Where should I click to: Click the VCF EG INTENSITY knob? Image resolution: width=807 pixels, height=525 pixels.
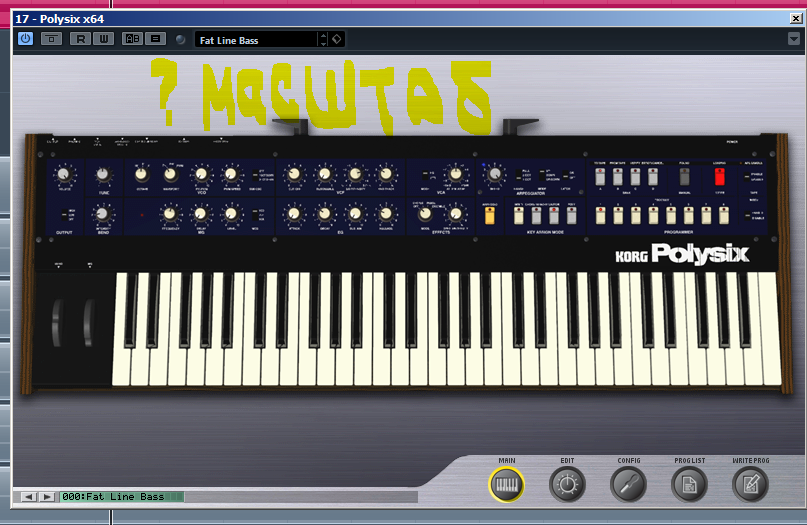tap(355, 174)
